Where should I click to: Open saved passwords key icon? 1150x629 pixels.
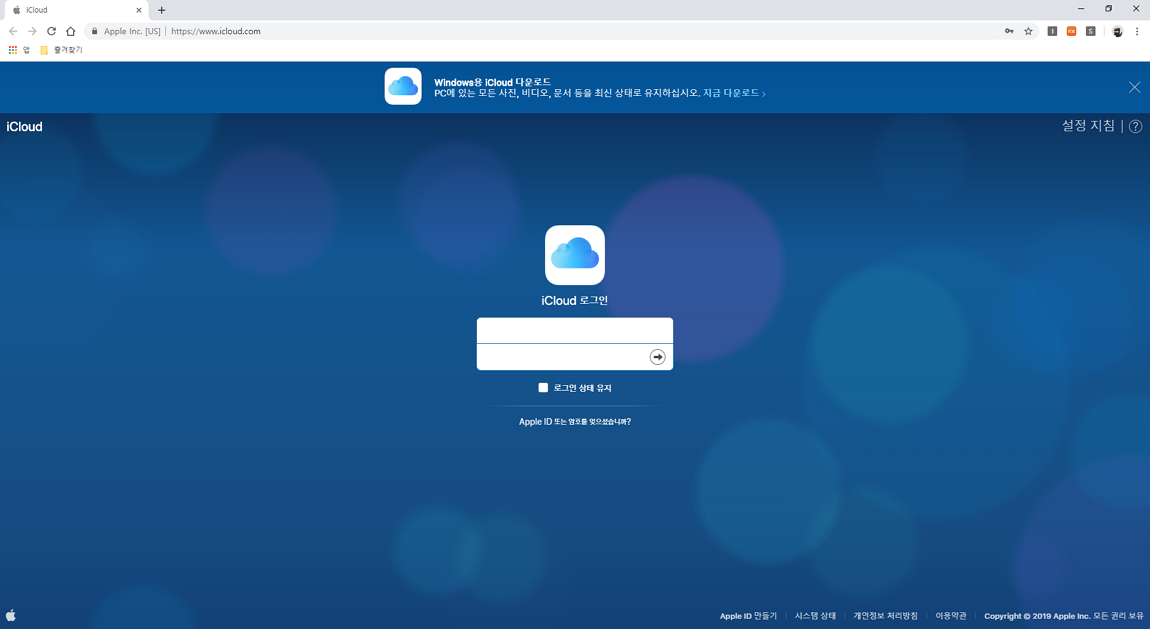click(1009, 31)
